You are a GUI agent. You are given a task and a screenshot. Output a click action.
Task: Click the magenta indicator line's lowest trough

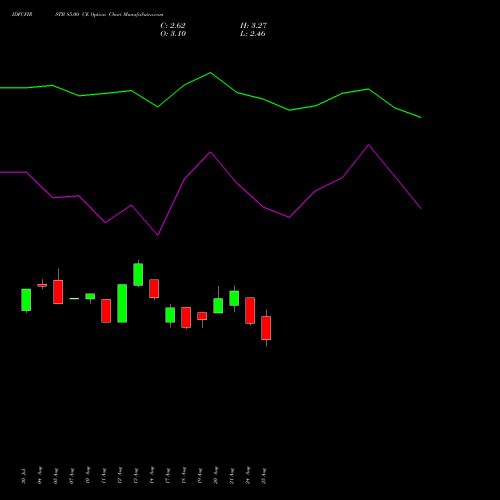158,235
